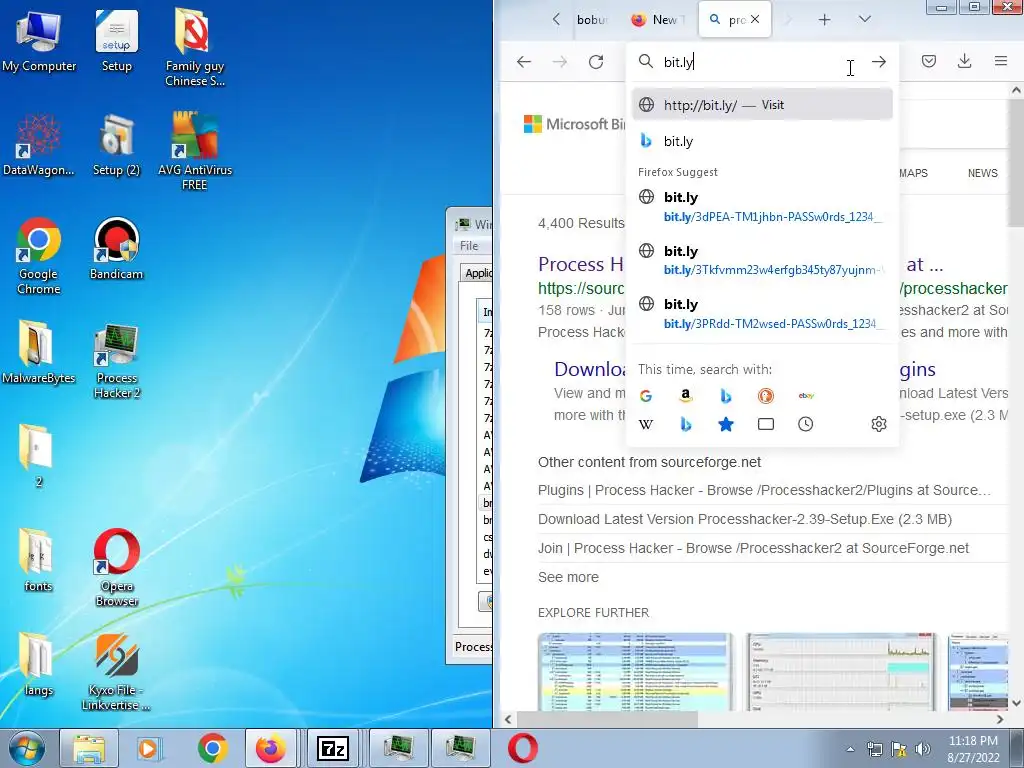
Task: Search history using clock icon
Action: [x=806, y=424]
